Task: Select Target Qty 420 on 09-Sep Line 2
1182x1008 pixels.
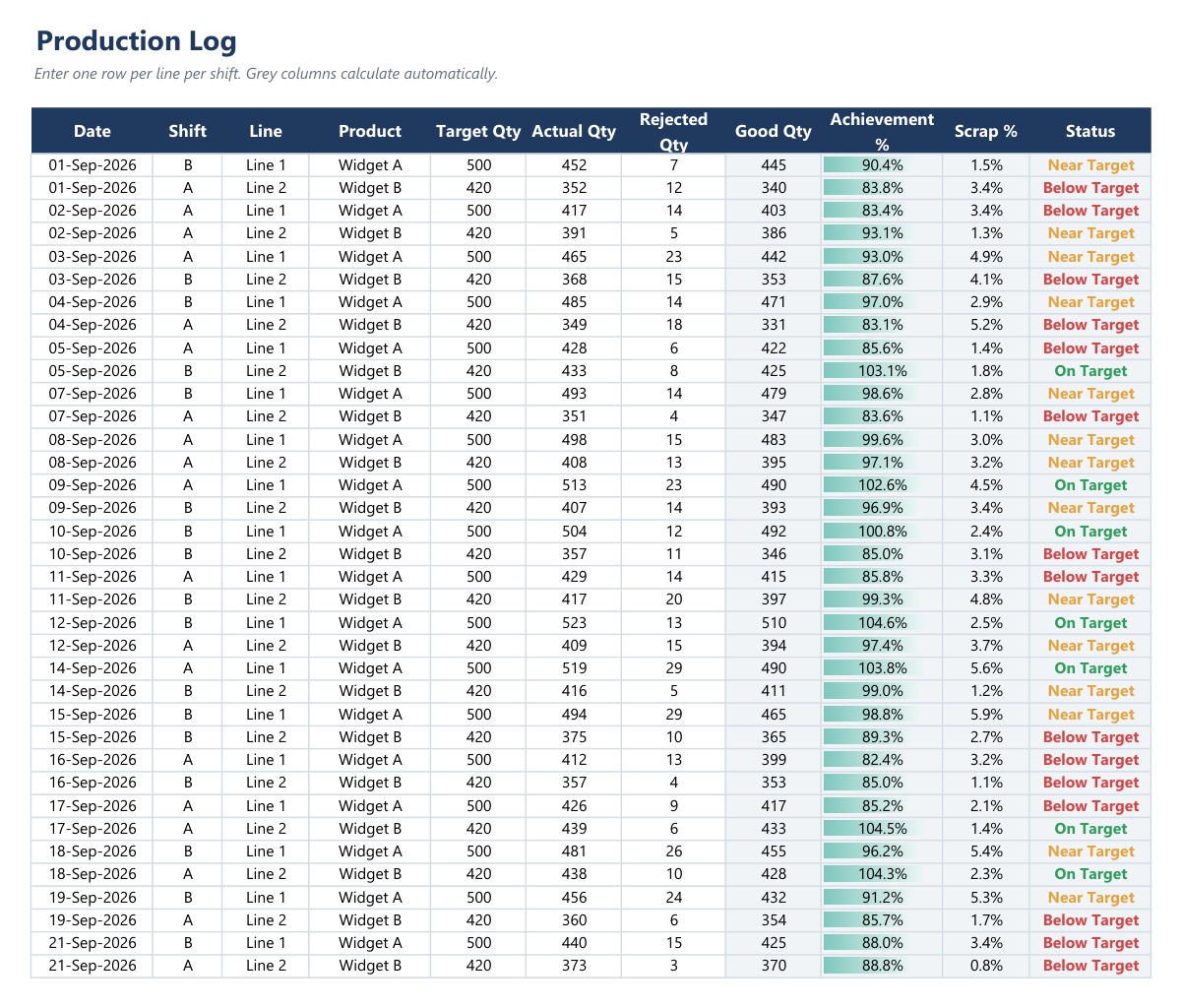Action: point(478,508)
